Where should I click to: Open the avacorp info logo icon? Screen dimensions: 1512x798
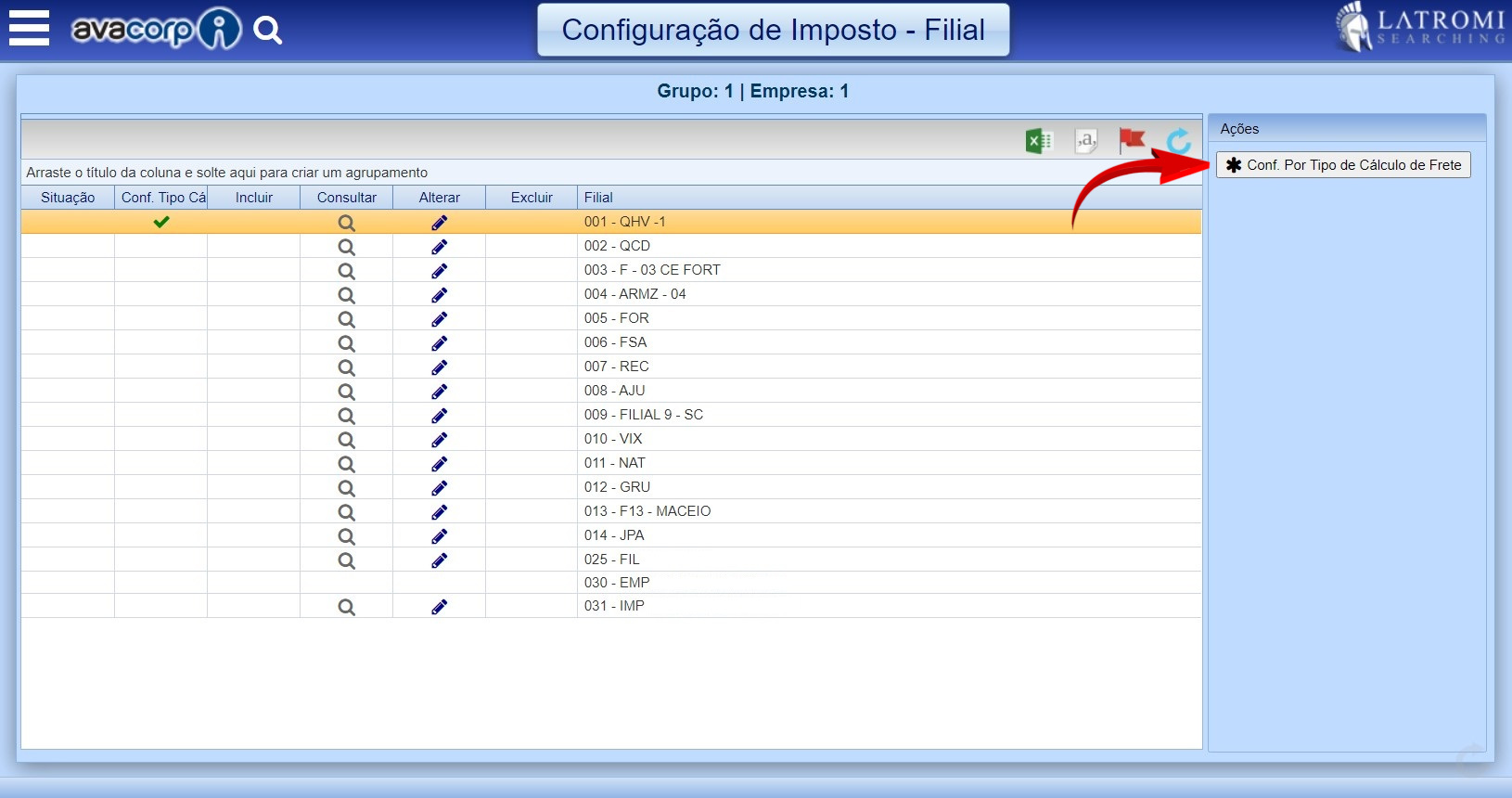(220, 30)
